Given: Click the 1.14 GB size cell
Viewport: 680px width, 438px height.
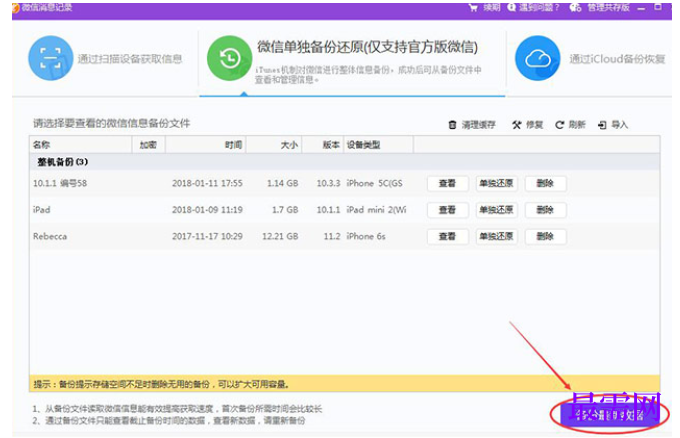Looking at the screenshot, I should pos(283,183).
